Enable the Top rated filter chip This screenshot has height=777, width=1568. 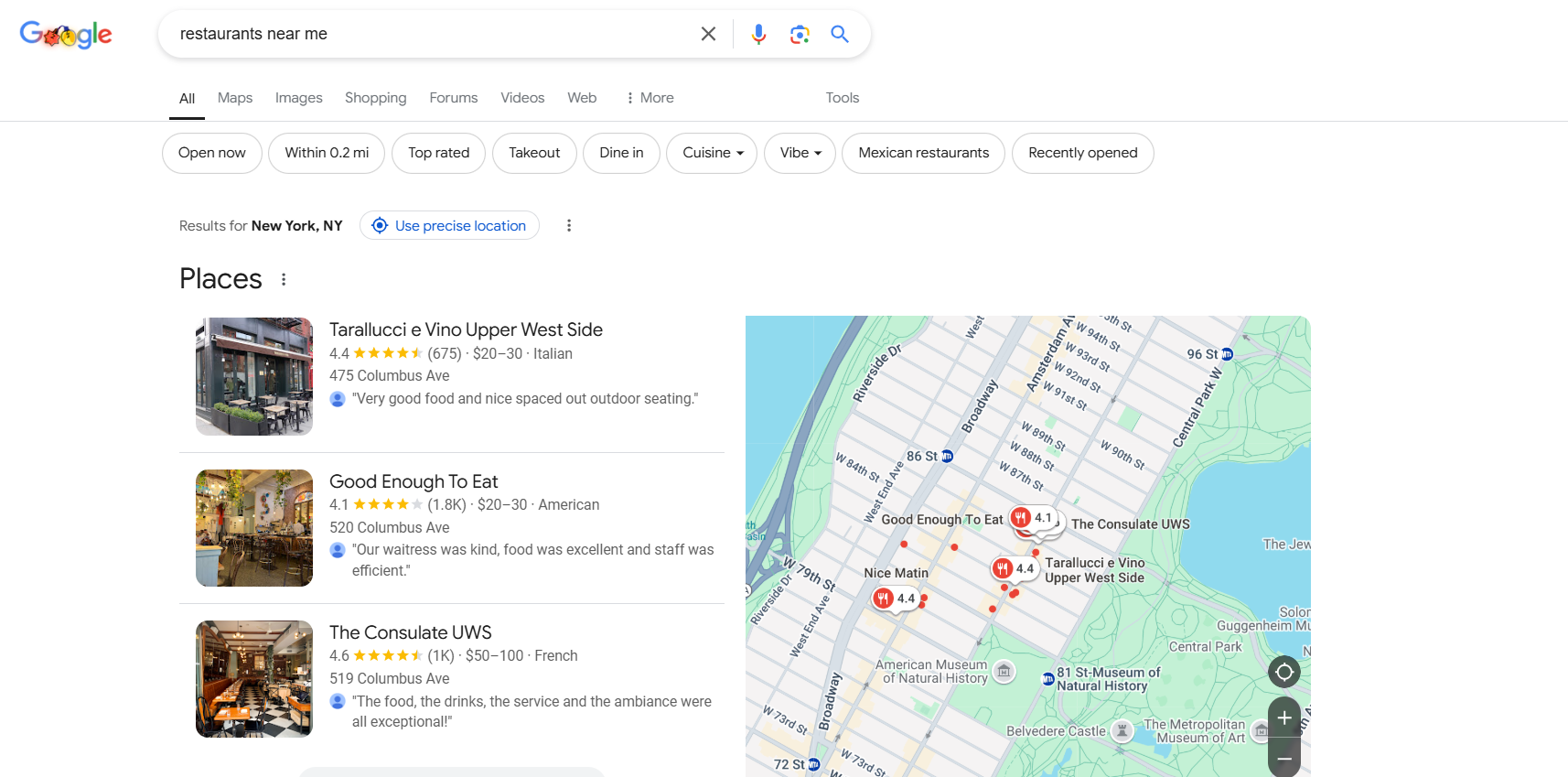[x=438, y=153]
